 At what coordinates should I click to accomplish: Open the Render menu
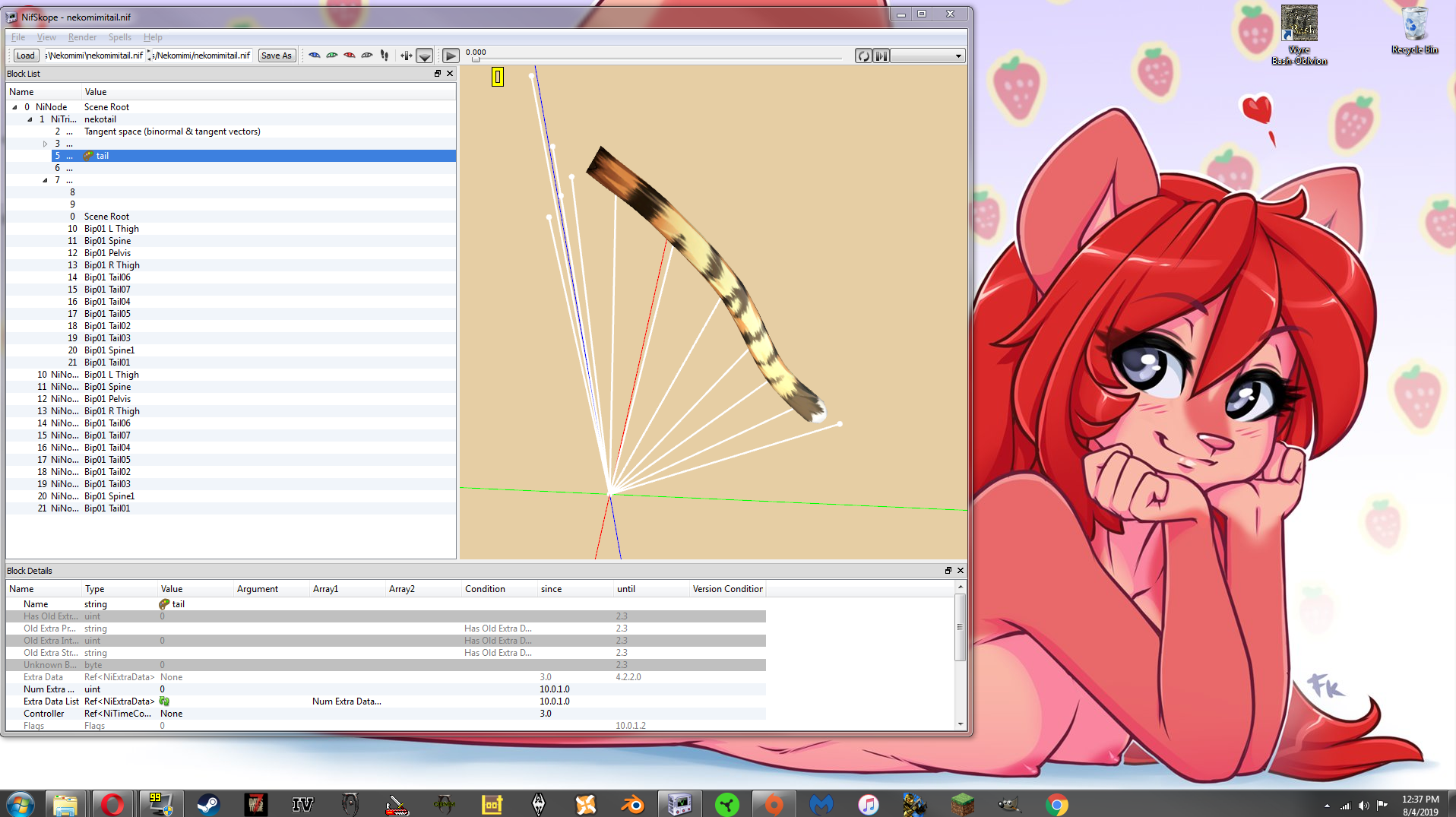pyautogui.click(x=82, y=37)
